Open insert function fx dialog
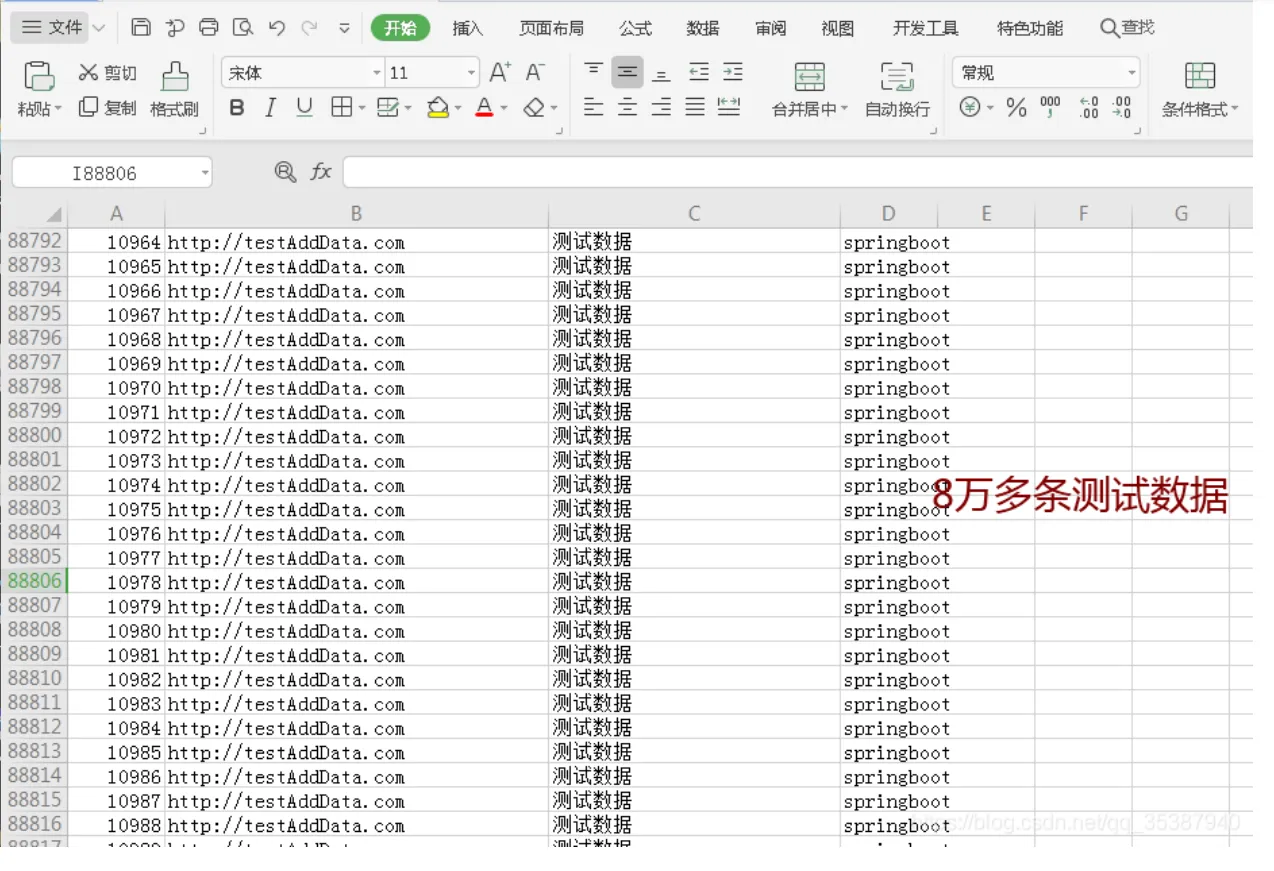The width and height of the screenshot is (1274, 871). [x=320, y=172]
